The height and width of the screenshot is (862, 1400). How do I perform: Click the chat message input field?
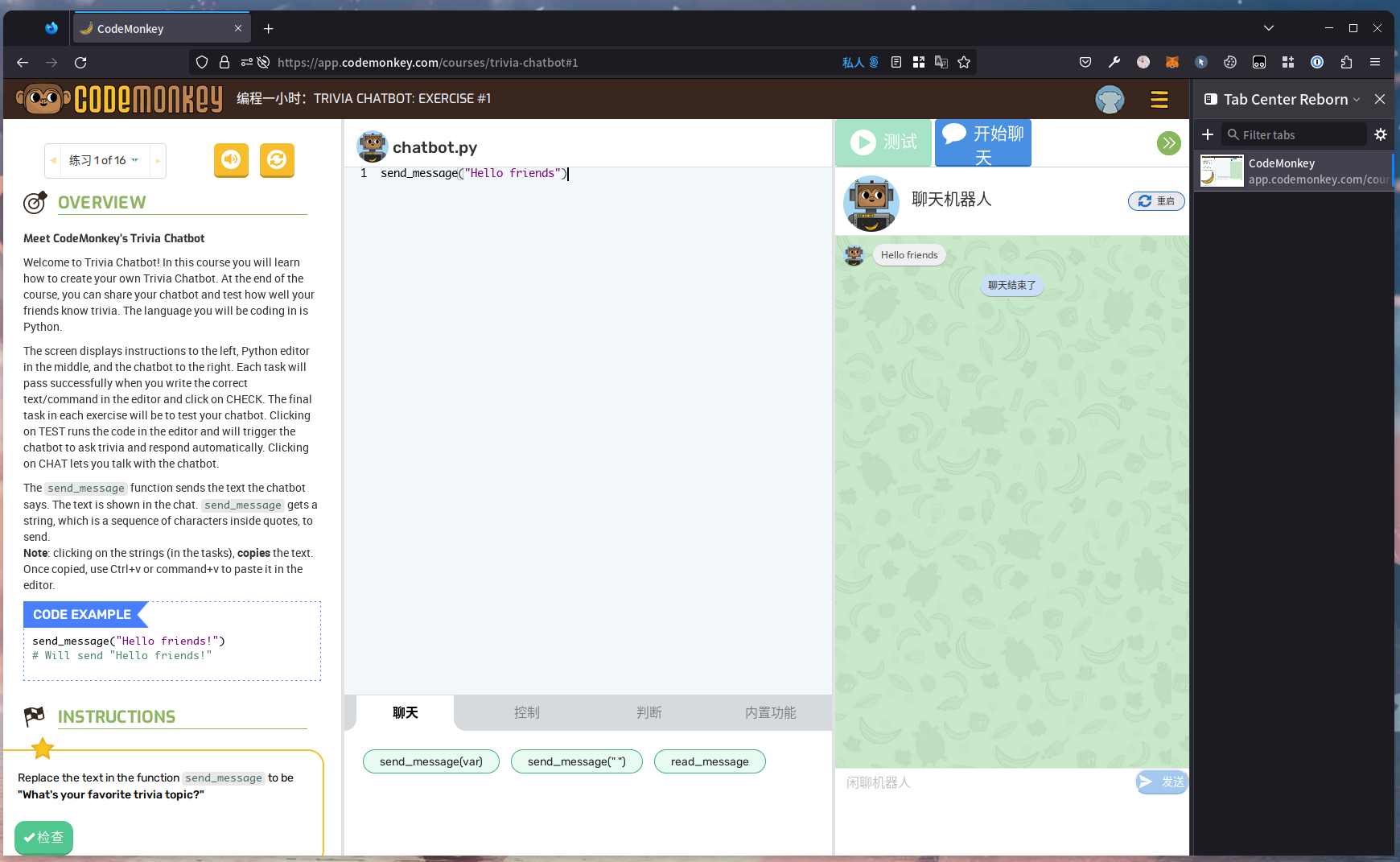pyautogui.click(x=986, y=782)
